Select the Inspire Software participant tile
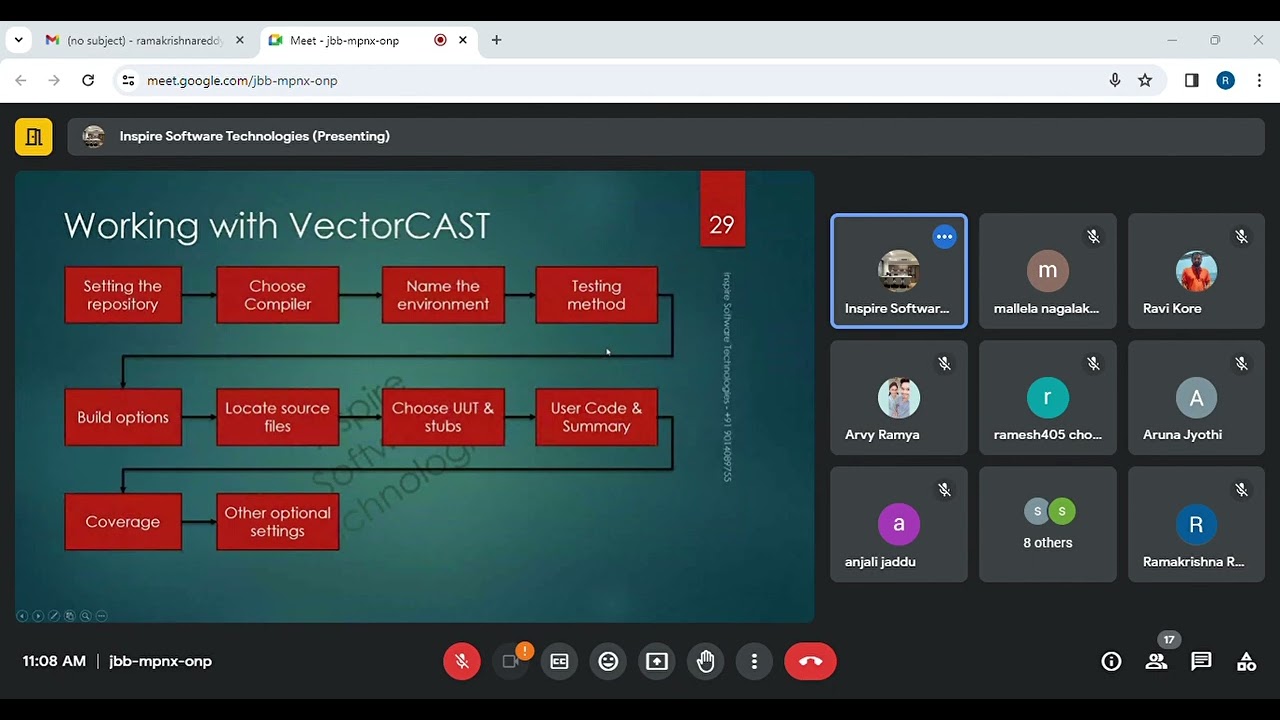Viewport: 1280px width, 720px height. tap(899, 271)
